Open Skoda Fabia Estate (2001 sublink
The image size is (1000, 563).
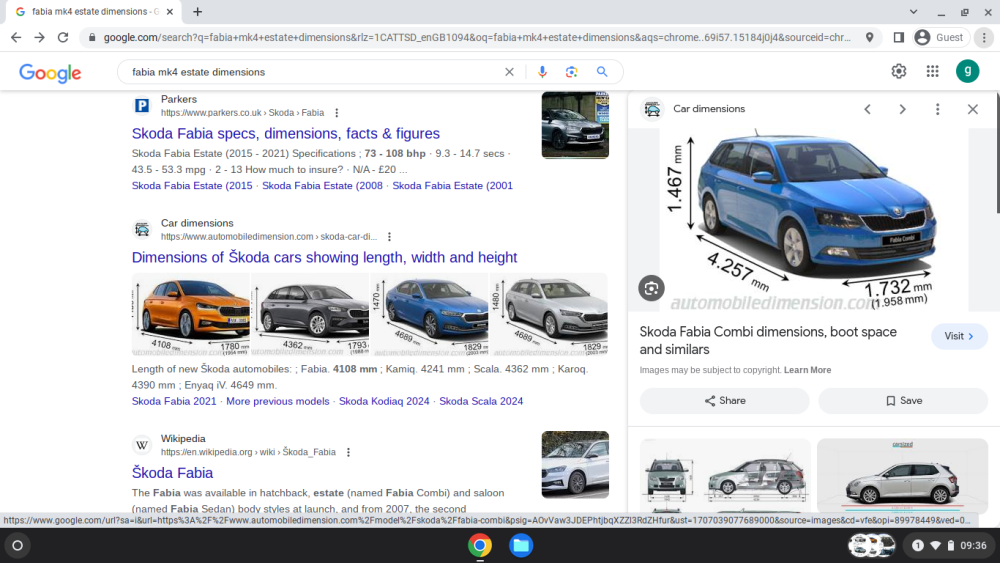(x=452, y=186)
